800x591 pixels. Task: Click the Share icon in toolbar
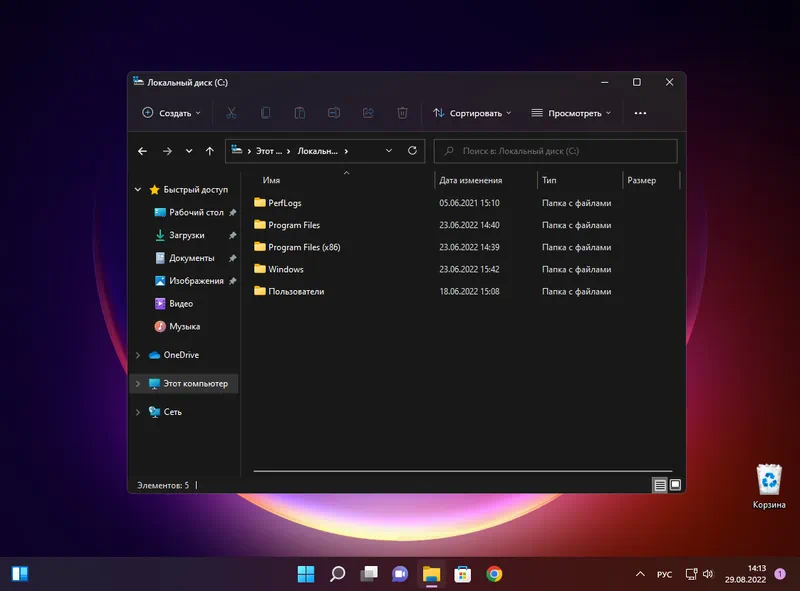click(368, 113)
